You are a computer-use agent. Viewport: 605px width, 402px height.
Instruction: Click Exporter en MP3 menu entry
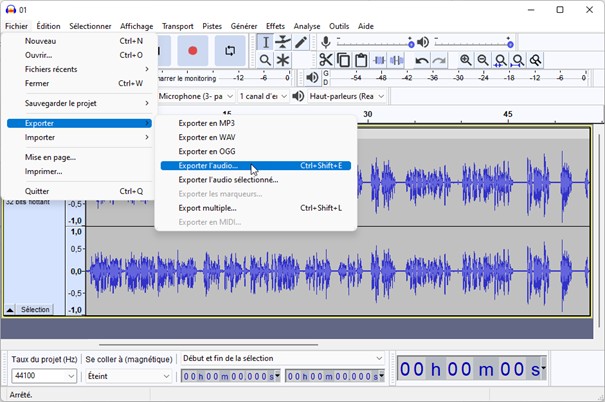point(206,123)
